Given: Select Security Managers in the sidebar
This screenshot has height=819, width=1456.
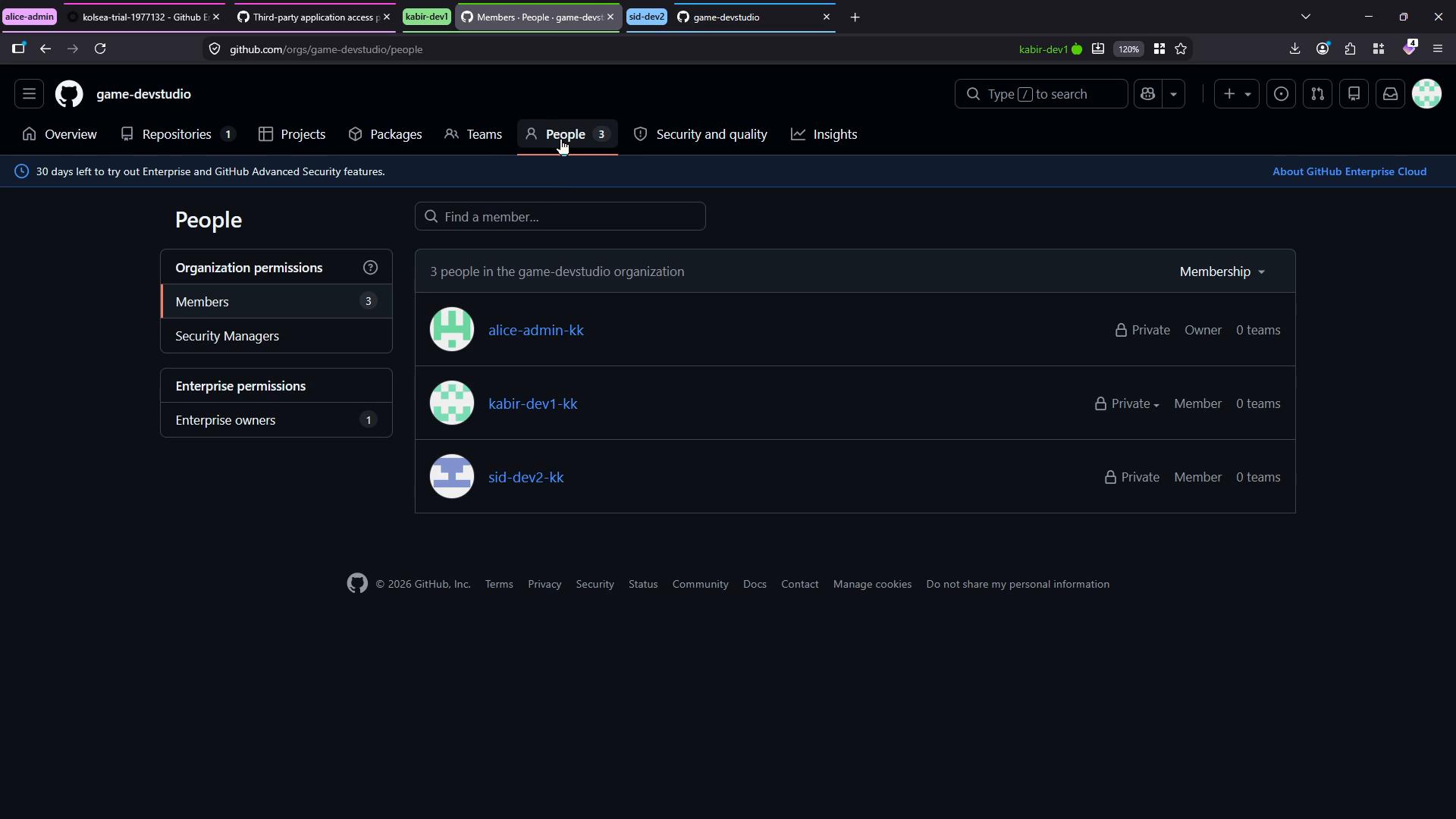Looking at the screenshot, I should [x=276, y=336].
